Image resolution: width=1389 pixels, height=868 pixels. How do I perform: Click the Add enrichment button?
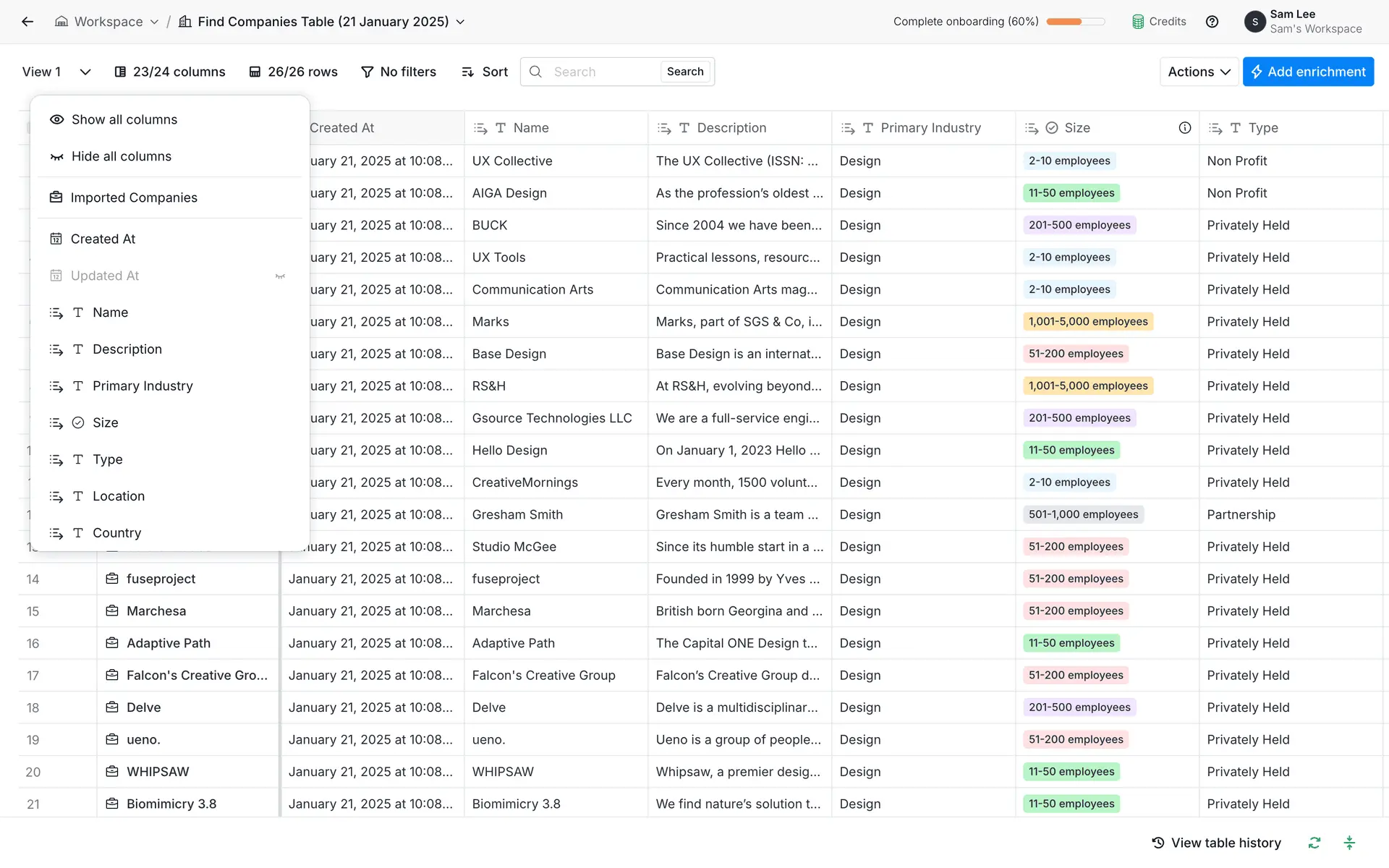click(1308, 72)
